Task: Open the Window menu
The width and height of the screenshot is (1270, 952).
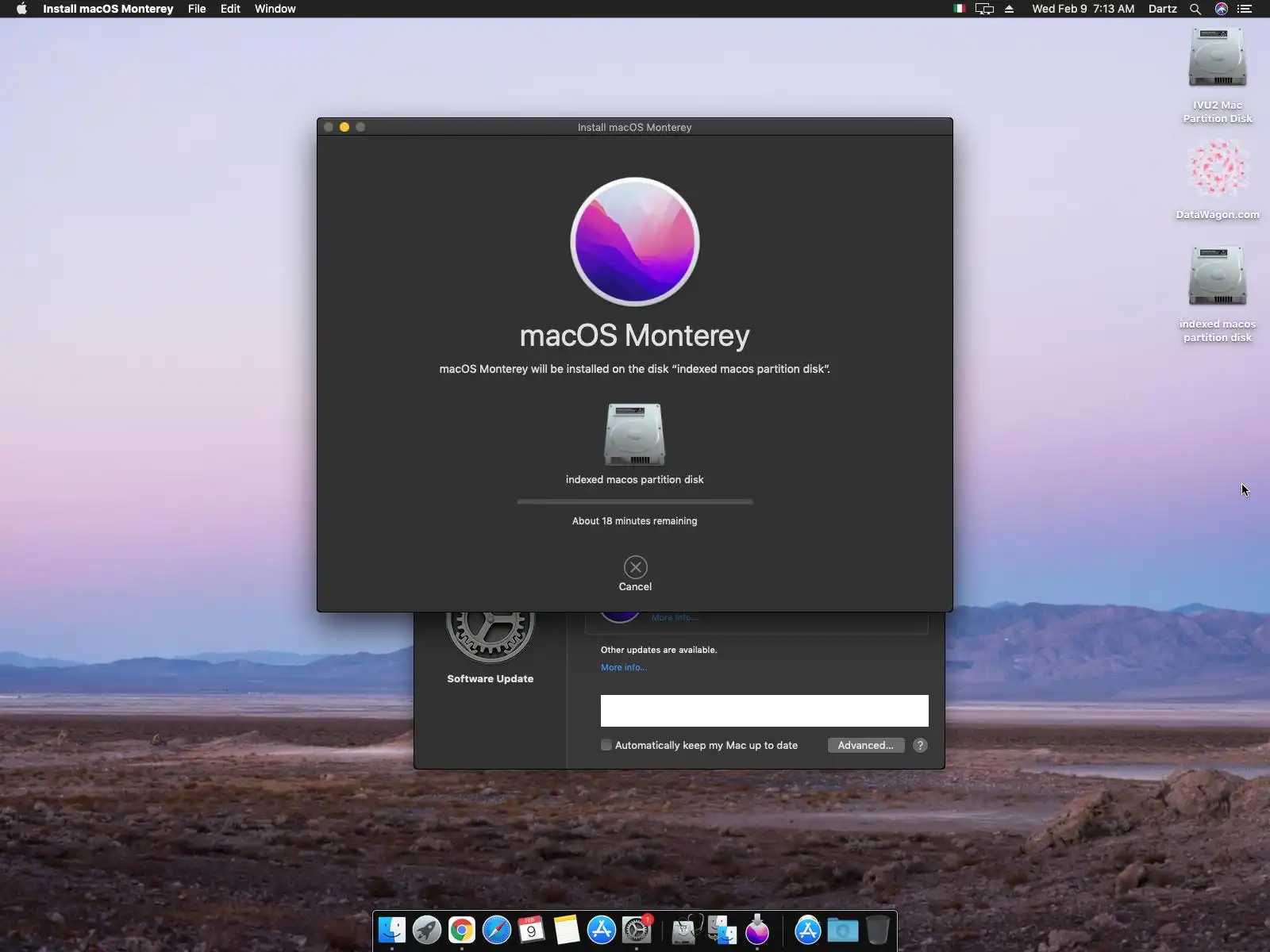Action: coord(275,9)
